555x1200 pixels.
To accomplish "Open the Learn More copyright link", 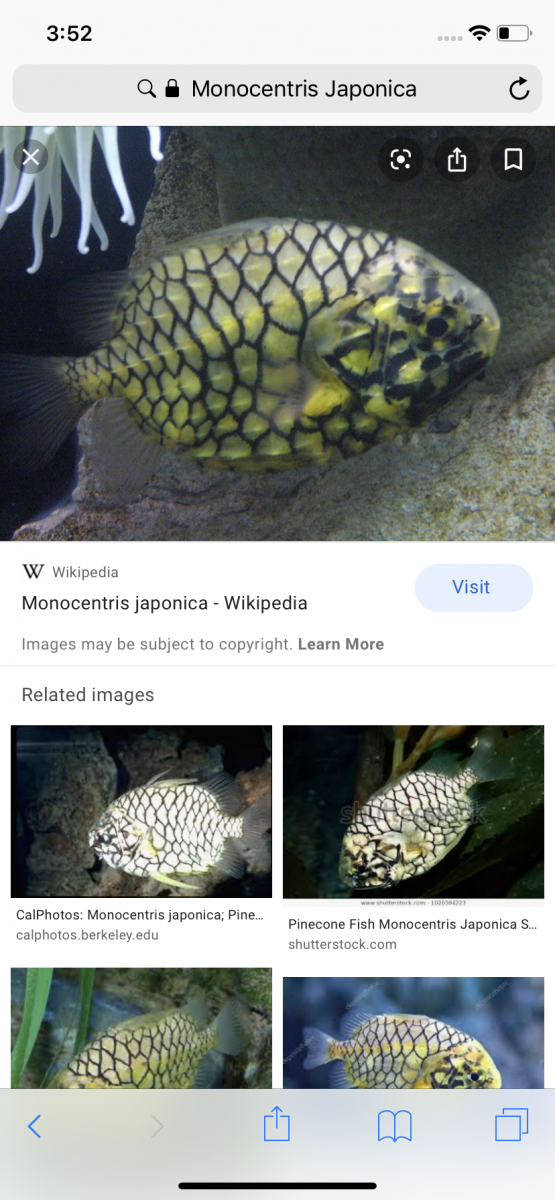I will [x=341, y=644].
